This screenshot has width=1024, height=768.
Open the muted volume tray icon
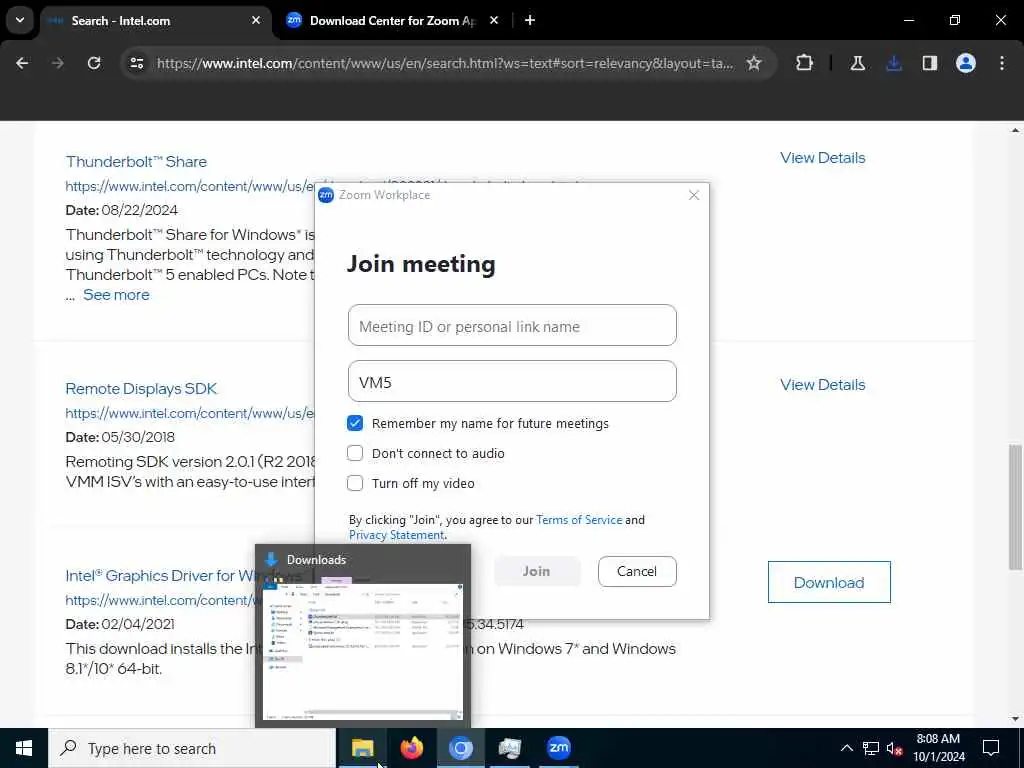point(895,748)
